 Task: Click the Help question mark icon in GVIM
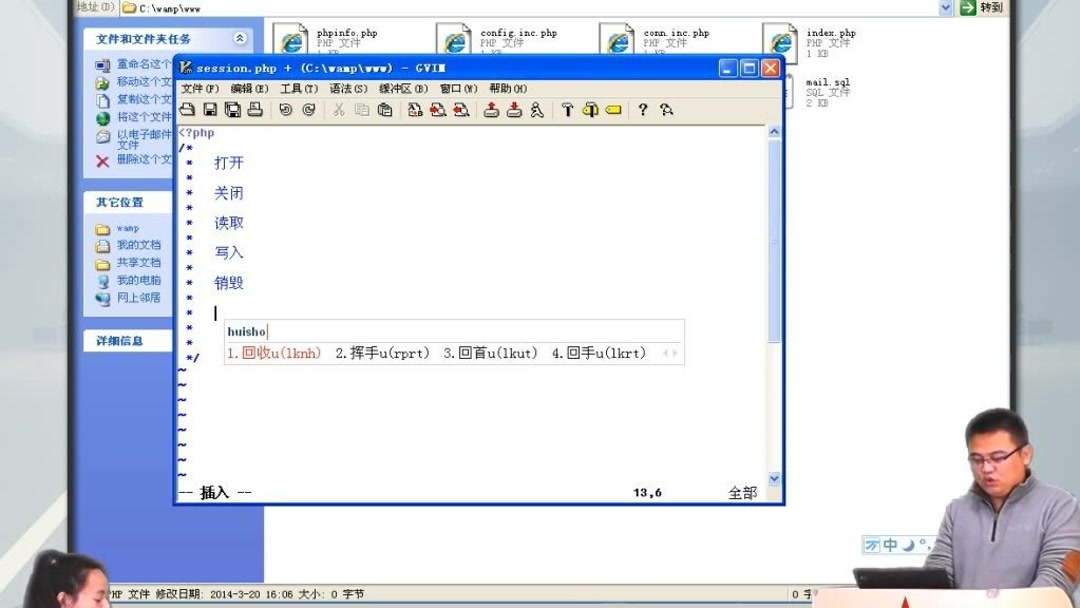pos(643,110)
